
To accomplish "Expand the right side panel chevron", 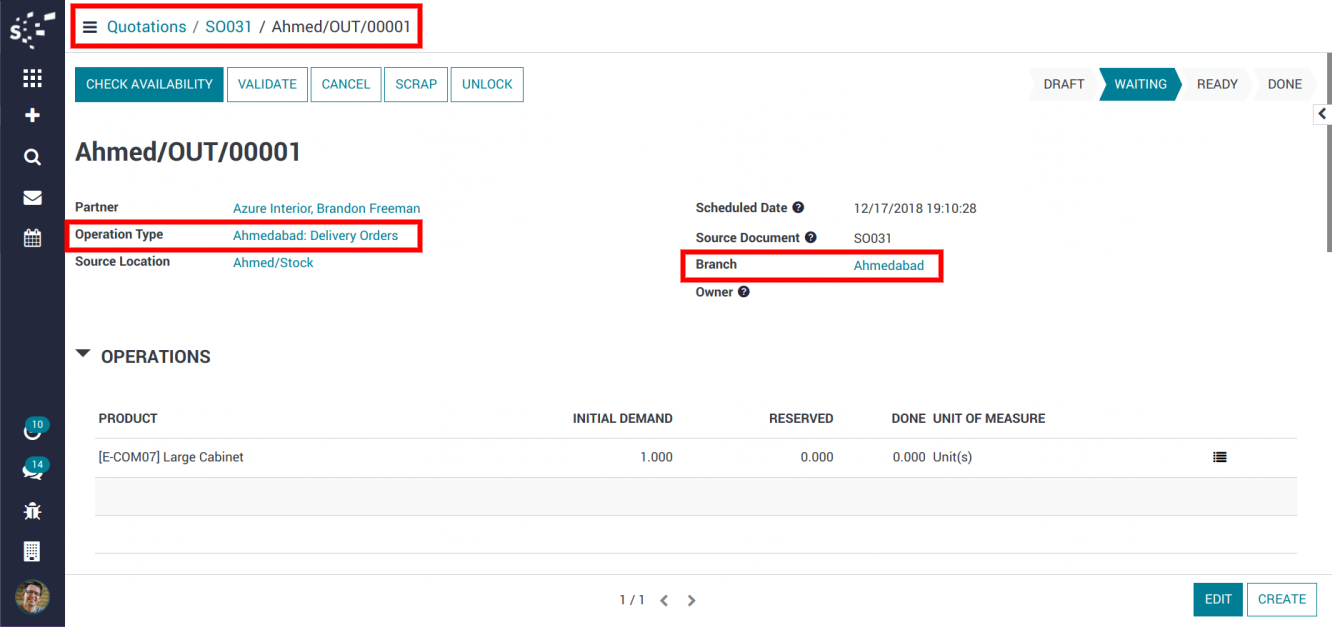I will click(1322, 114).
